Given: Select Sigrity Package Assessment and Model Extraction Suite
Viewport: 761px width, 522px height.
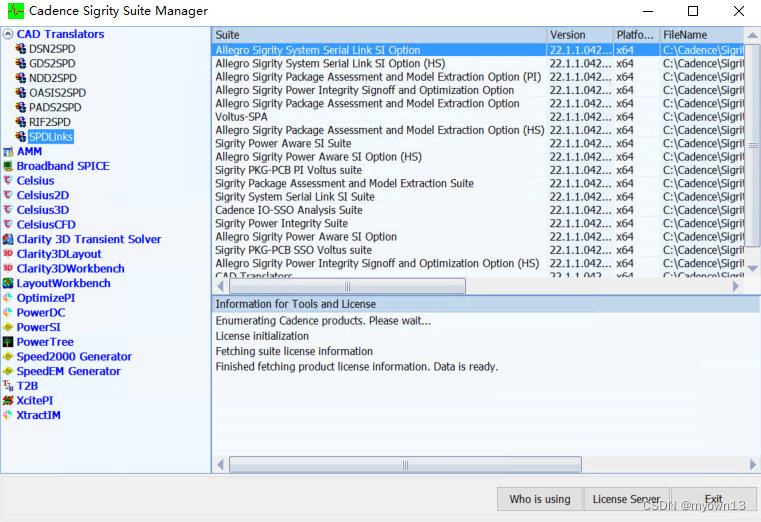Looking at the screenshot, I should coord(478,183).
